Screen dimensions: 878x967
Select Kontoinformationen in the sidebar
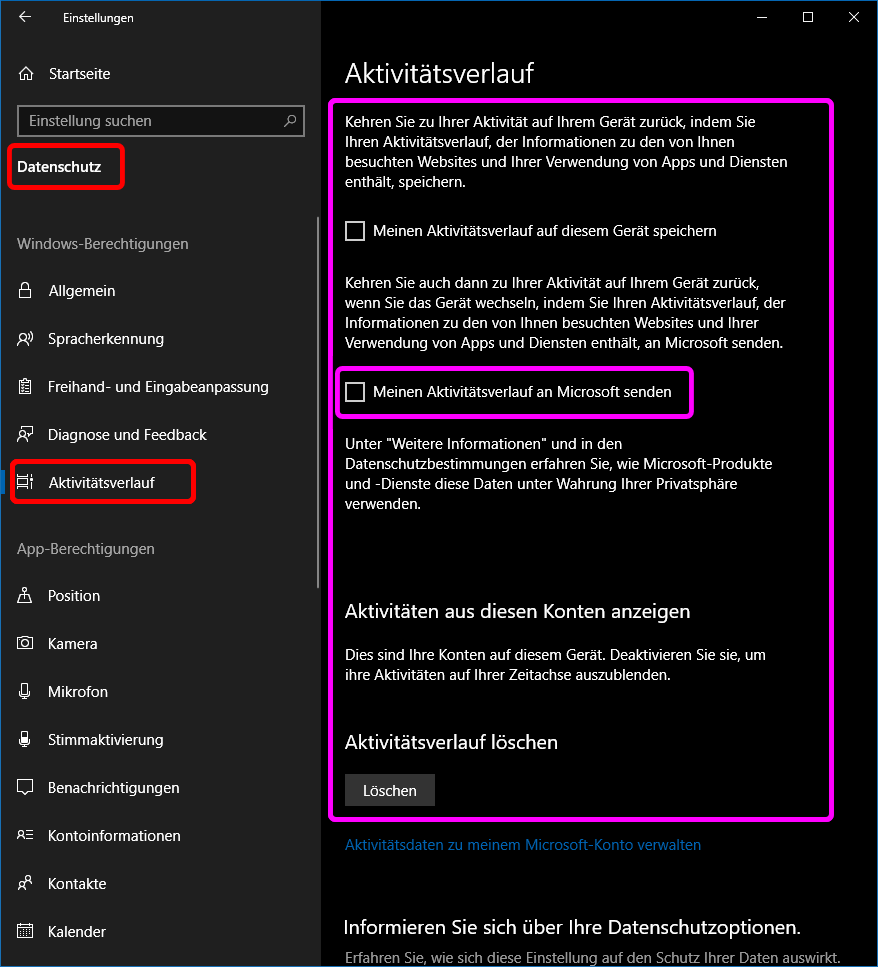click(x=114, y=836)
